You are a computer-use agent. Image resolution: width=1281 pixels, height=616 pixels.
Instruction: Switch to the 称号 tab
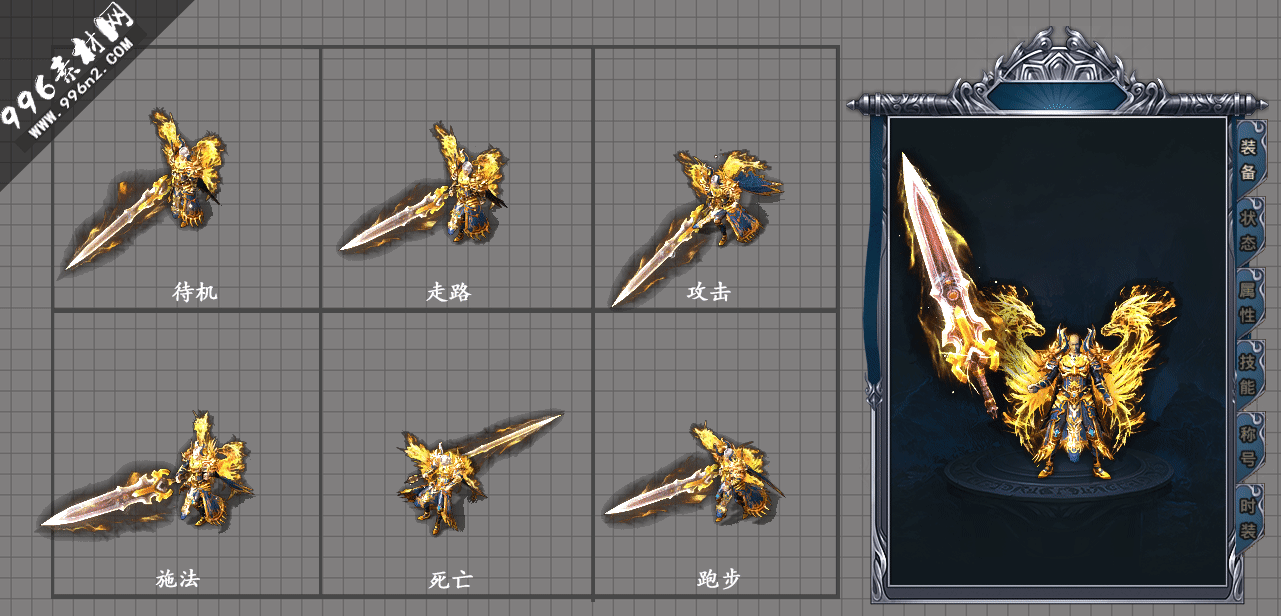(x=1248, y=447)
